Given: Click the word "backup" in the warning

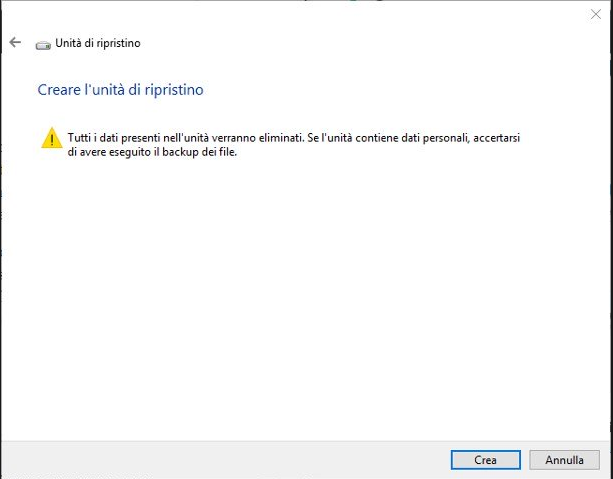Looking at the screenshot, I should coord(191,152).
